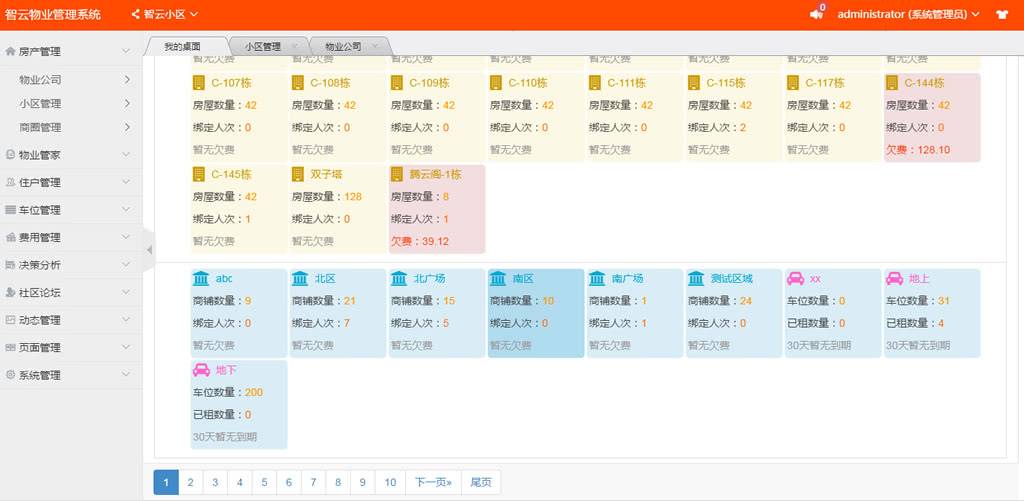This screenshot has width=1024, height=501.
Task: Click the t-shirt theme icon
Action: [x=1002, y=15]
